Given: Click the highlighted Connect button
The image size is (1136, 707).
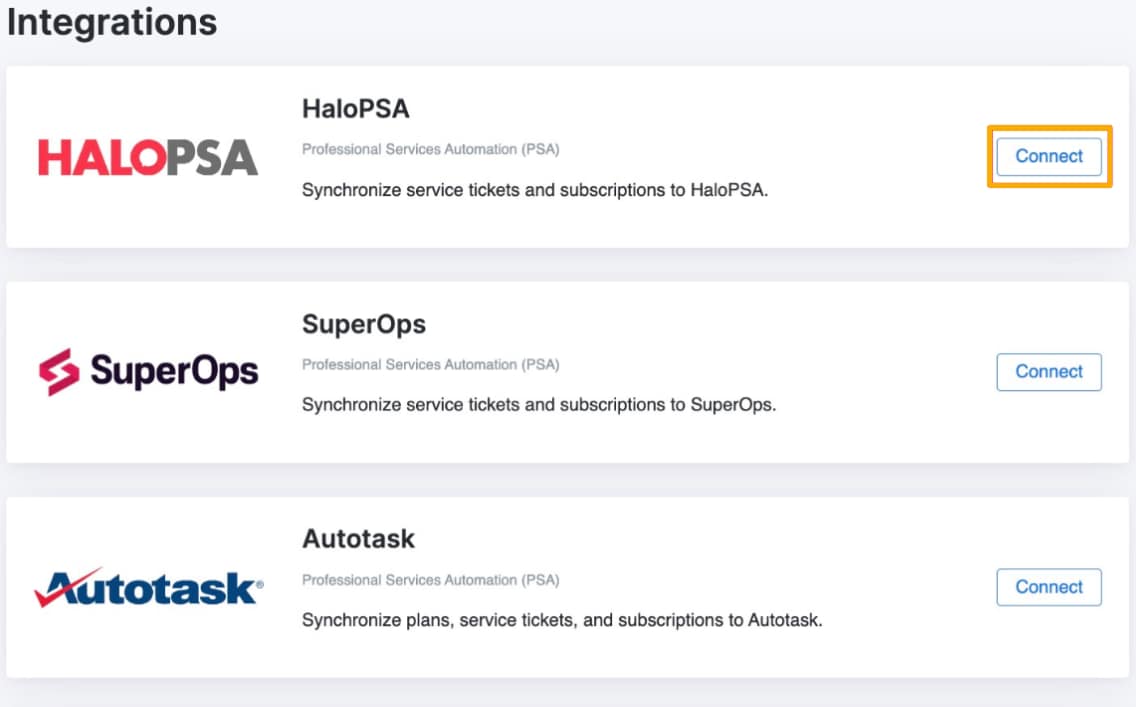Looking at the screenshot, I should tap(1048, 156).
